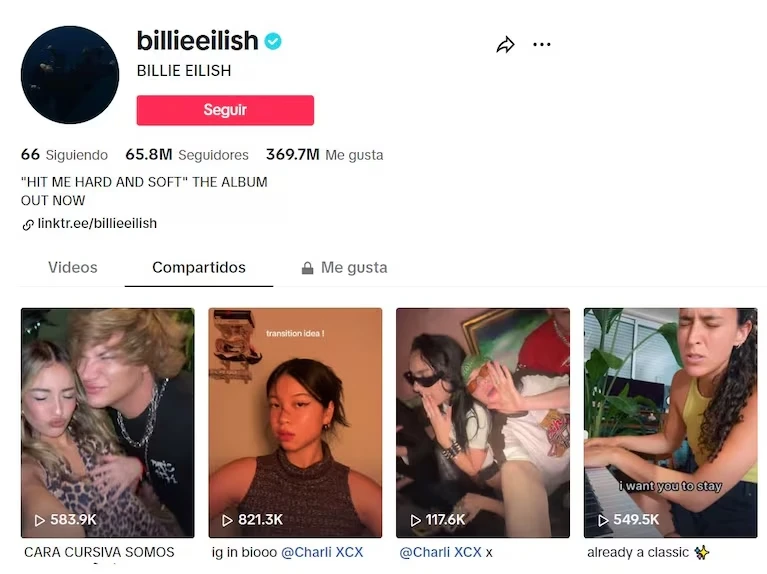This screenshot has width=767, height=574.
Task: Click the play icon showing 549.5K views
Action: tap(603, 520)
